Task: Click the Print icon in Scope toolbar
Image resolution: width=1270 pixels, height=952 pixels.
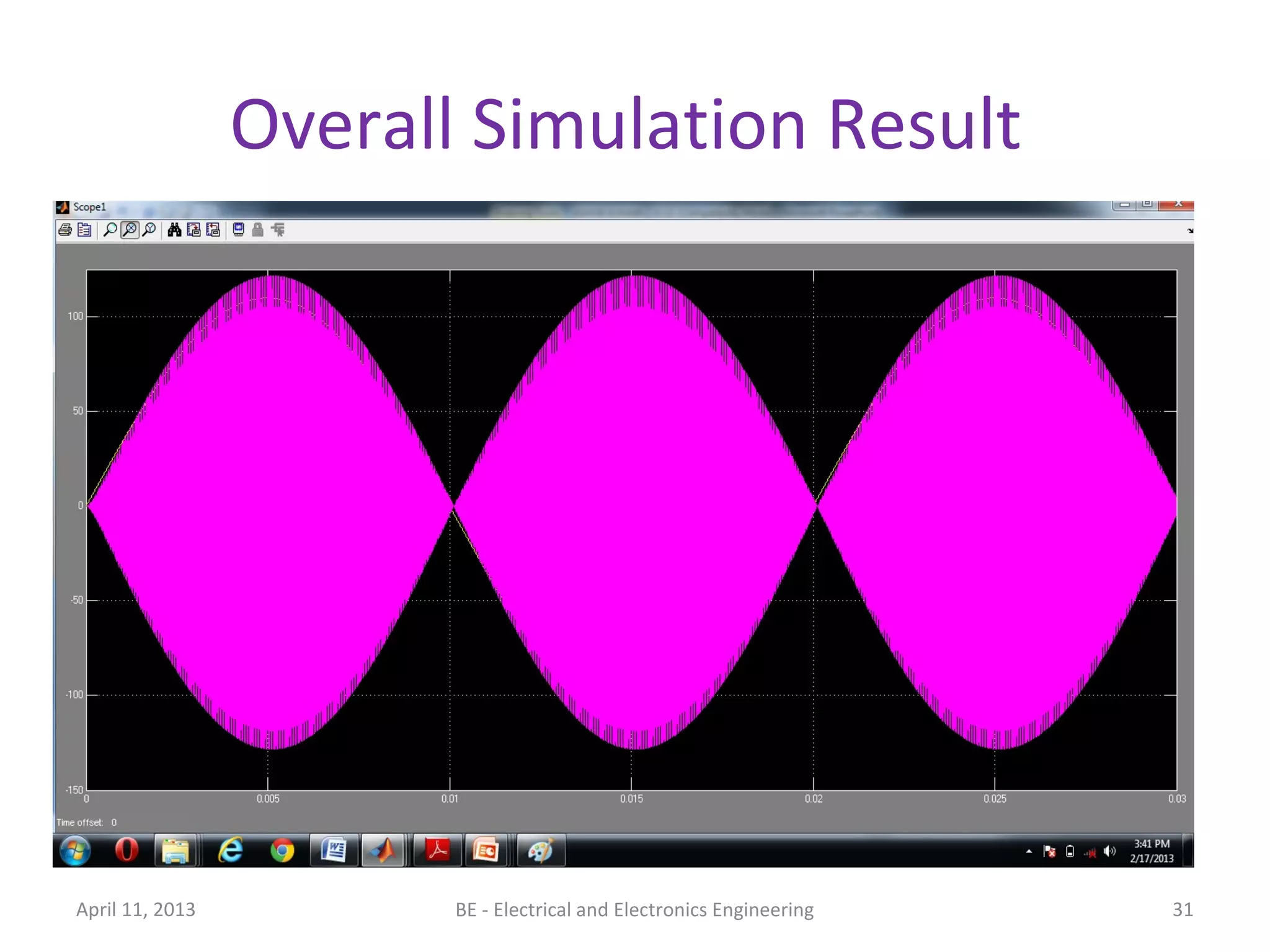Action: (65, 231)
